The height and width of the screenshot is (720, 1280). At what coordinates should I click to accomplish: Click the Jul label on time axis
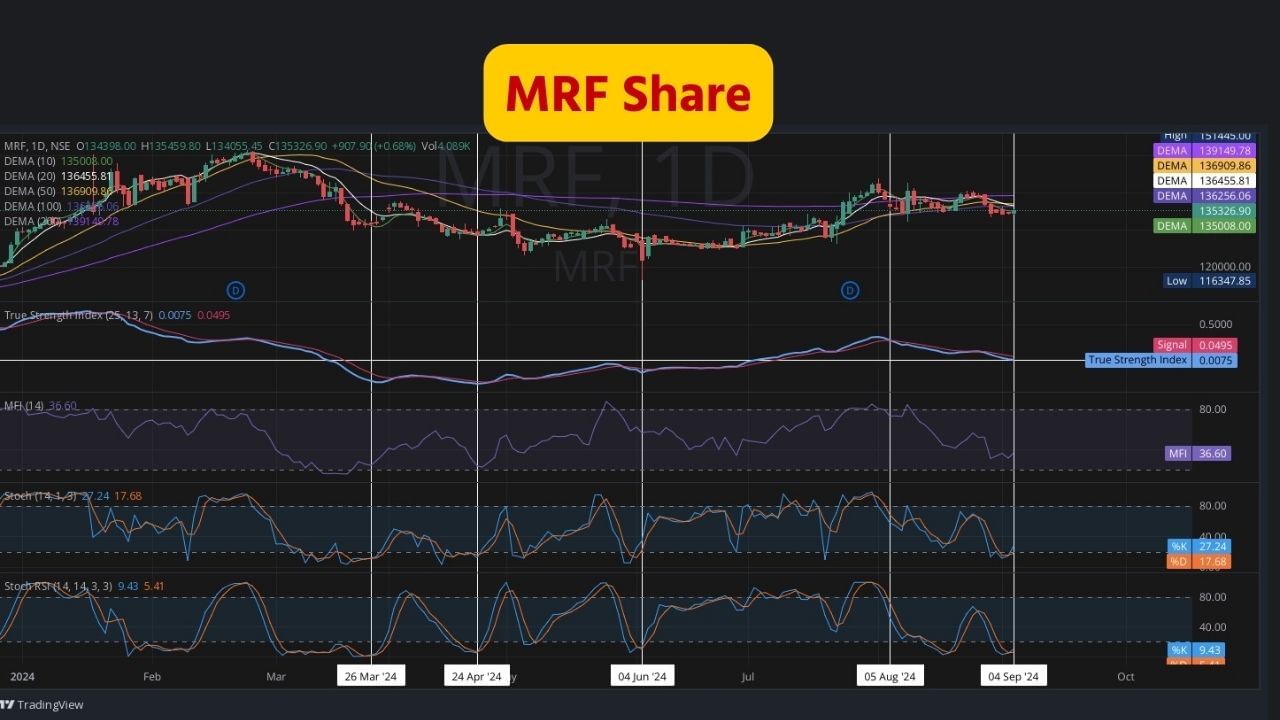click(x=748, y=677)
